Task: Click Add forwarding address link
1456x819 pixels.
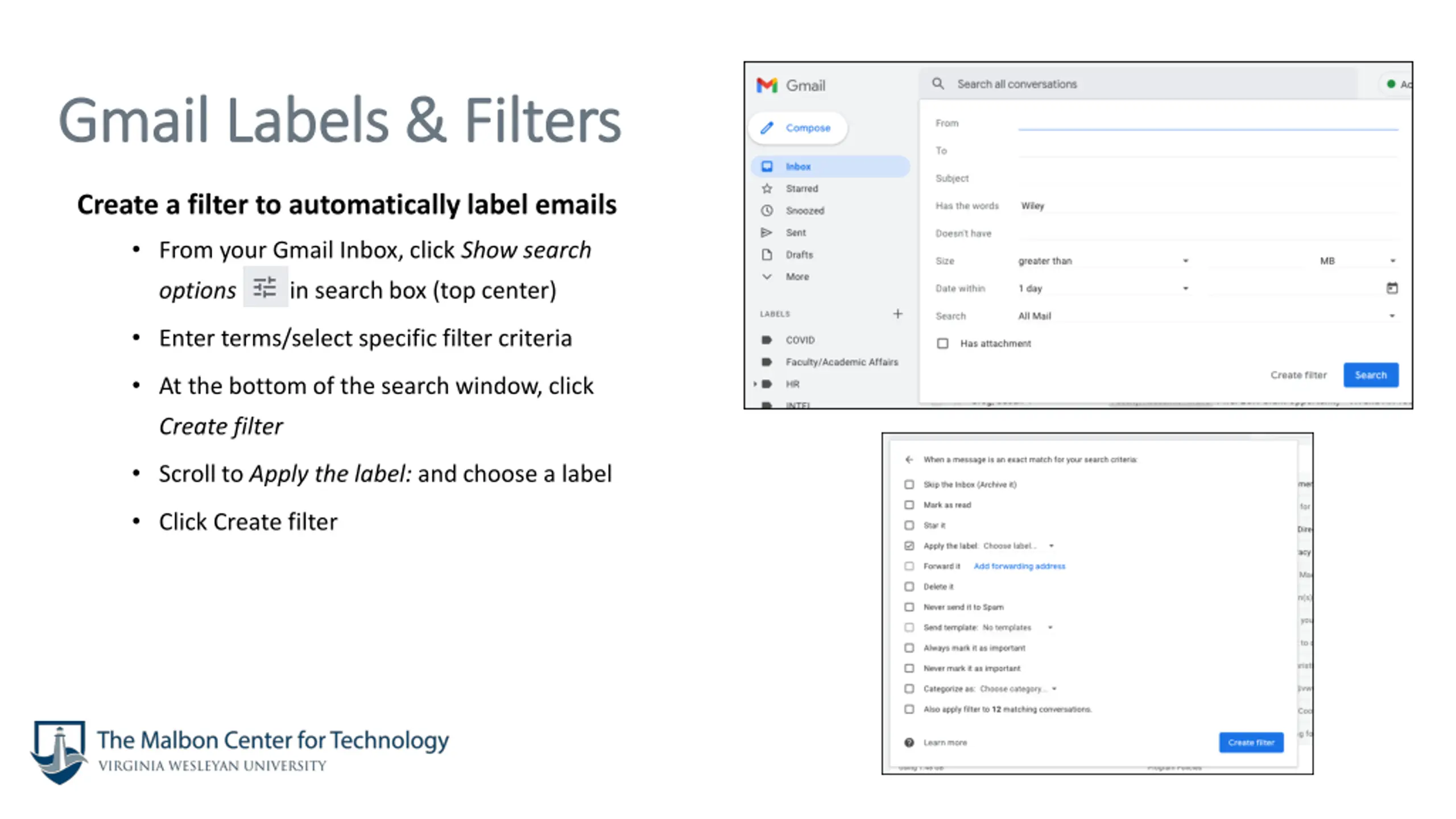Action: [x=1019, y=566]
